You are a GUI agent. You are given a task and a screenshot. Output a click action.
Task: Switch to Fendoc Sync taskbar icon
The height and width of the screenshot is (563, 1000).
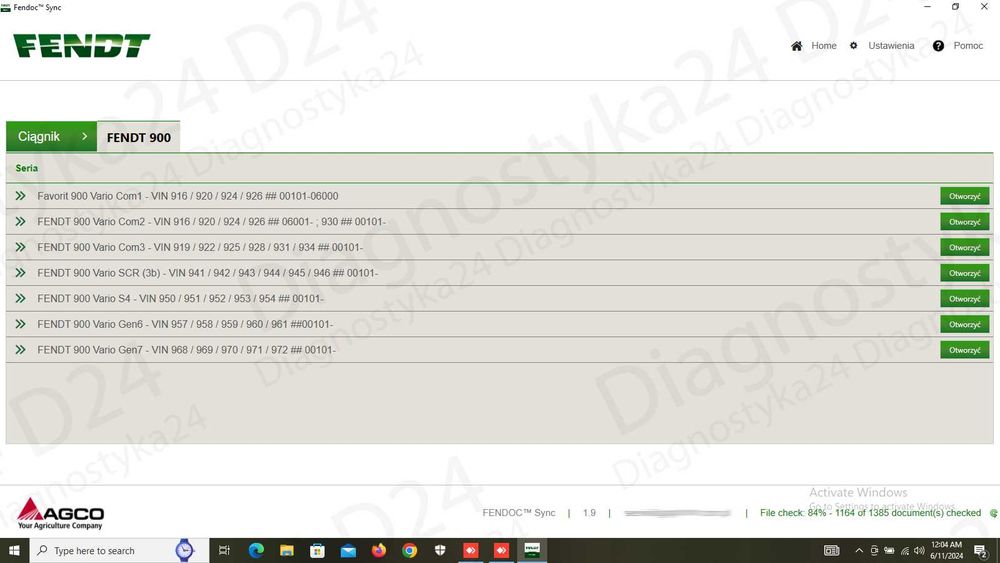pyautogui.click(x=532, y=550)
